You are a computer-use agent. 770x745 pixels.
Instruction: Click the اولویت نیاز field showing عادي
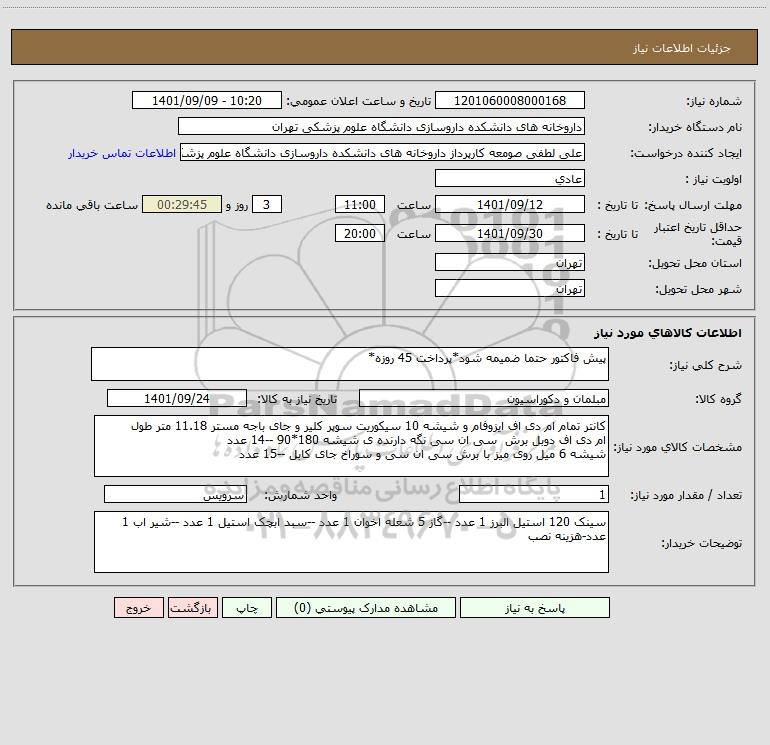[x=510, y=178]
